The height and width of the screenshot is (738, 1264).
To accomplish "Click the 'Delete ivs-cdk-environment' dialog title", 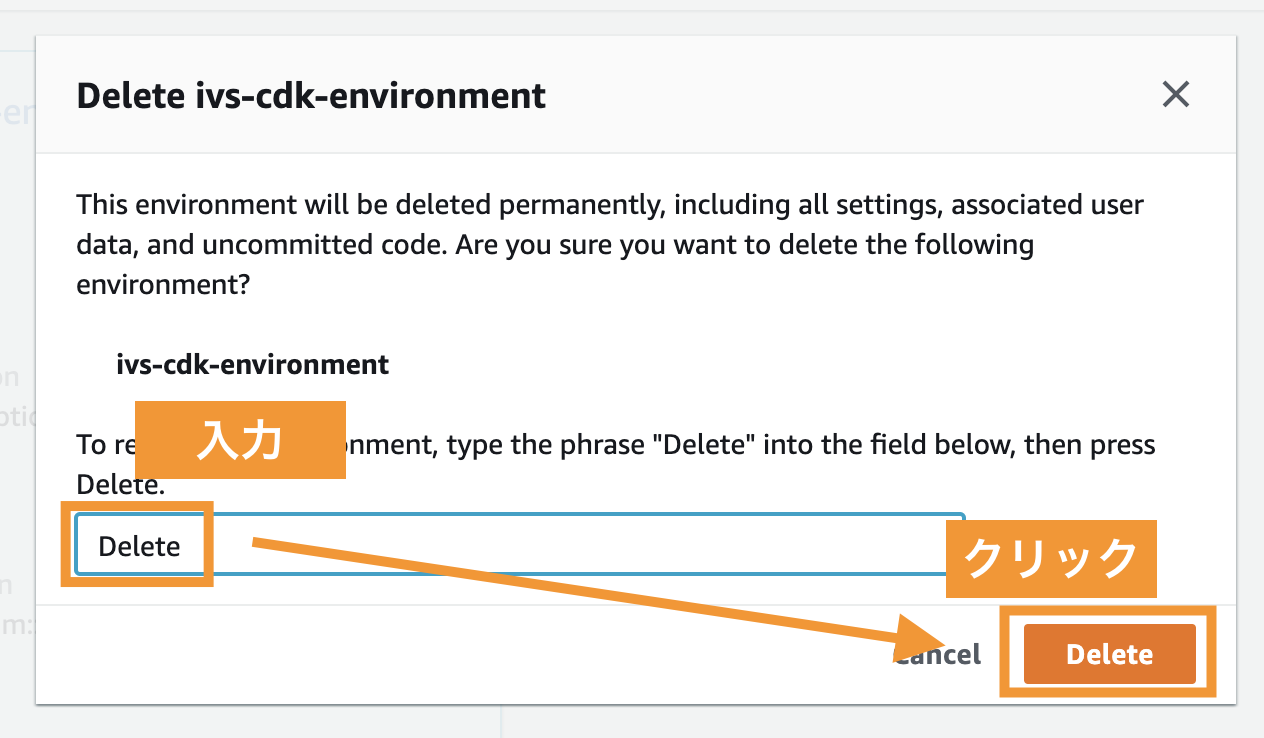I will (x=311, y=96).
